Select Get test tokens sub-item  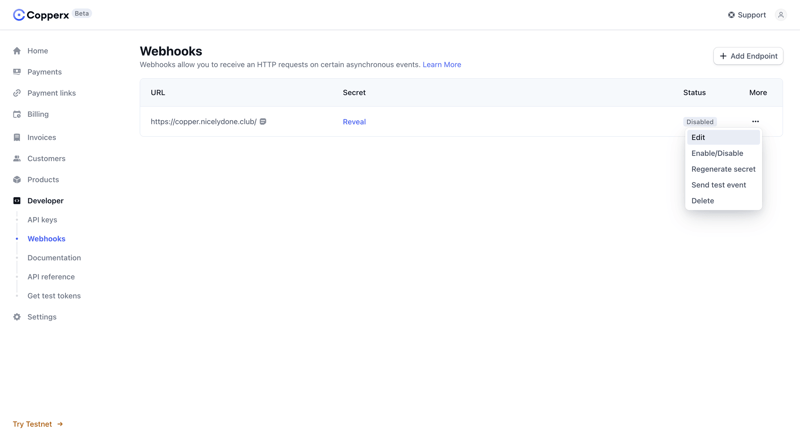tap(54, 296)
